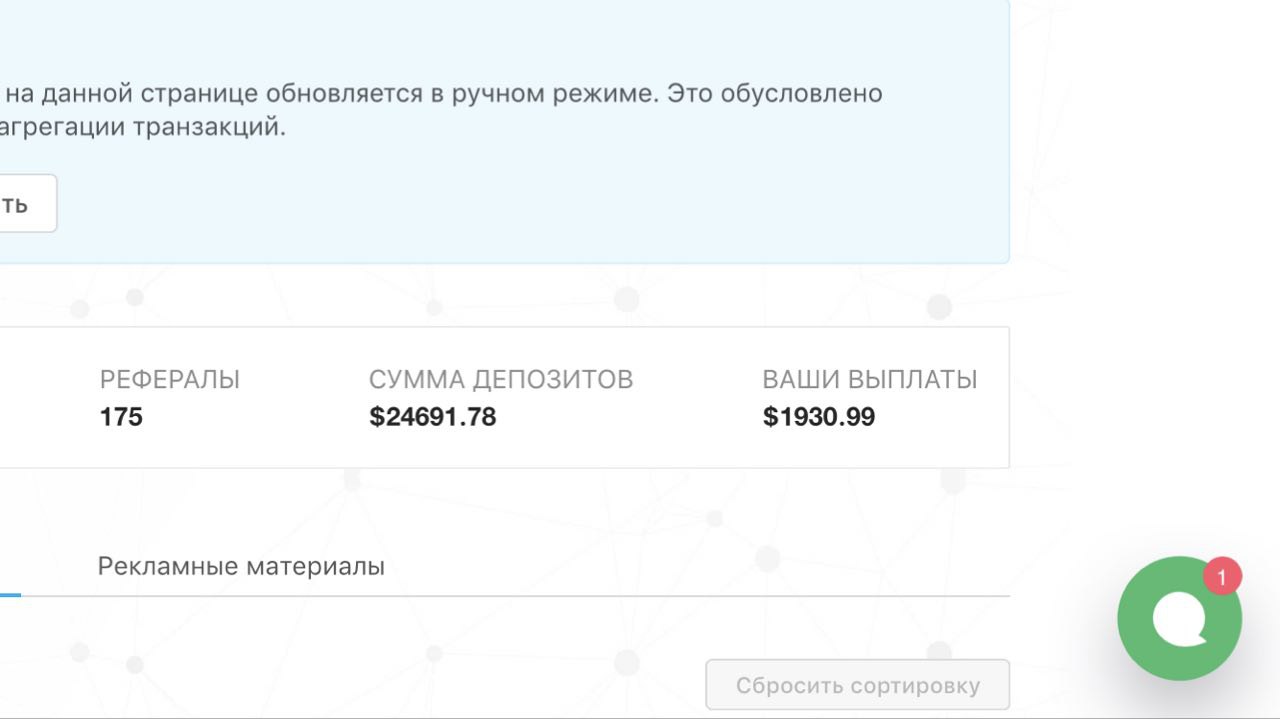The width and height of the screenshot is (1280, 719).
Task: Open the green chat widget
Action: click(1179, 619)
